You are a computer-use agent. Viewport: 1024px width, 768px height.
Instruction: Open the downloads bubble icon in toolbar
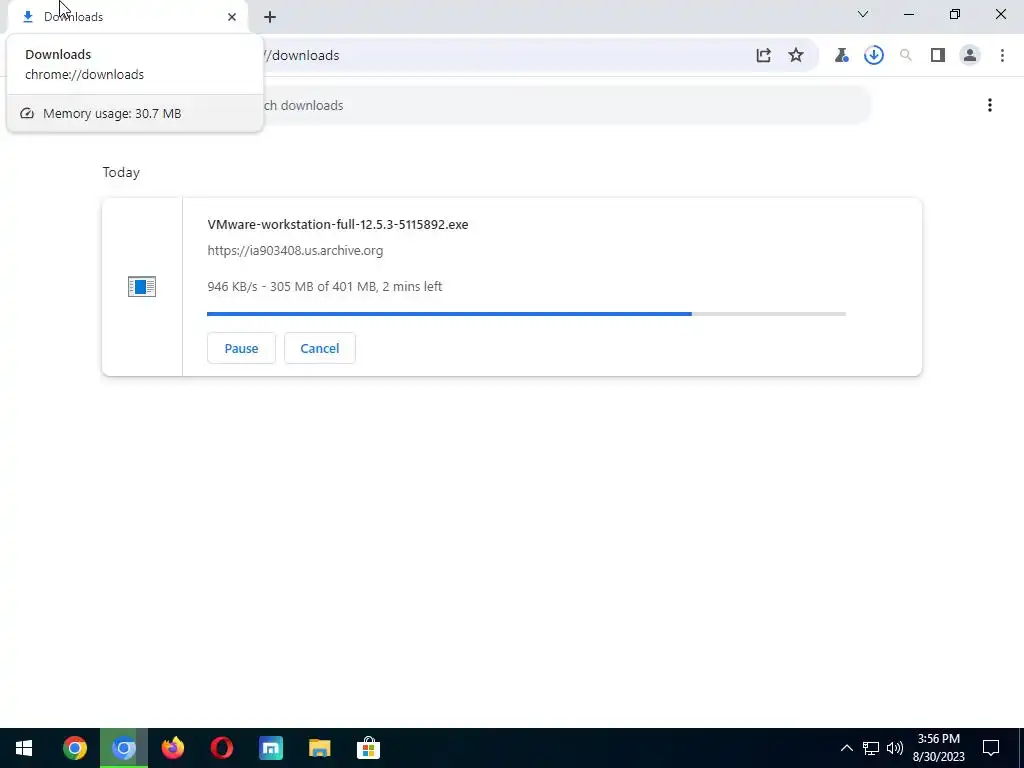(x=874, y=56)
